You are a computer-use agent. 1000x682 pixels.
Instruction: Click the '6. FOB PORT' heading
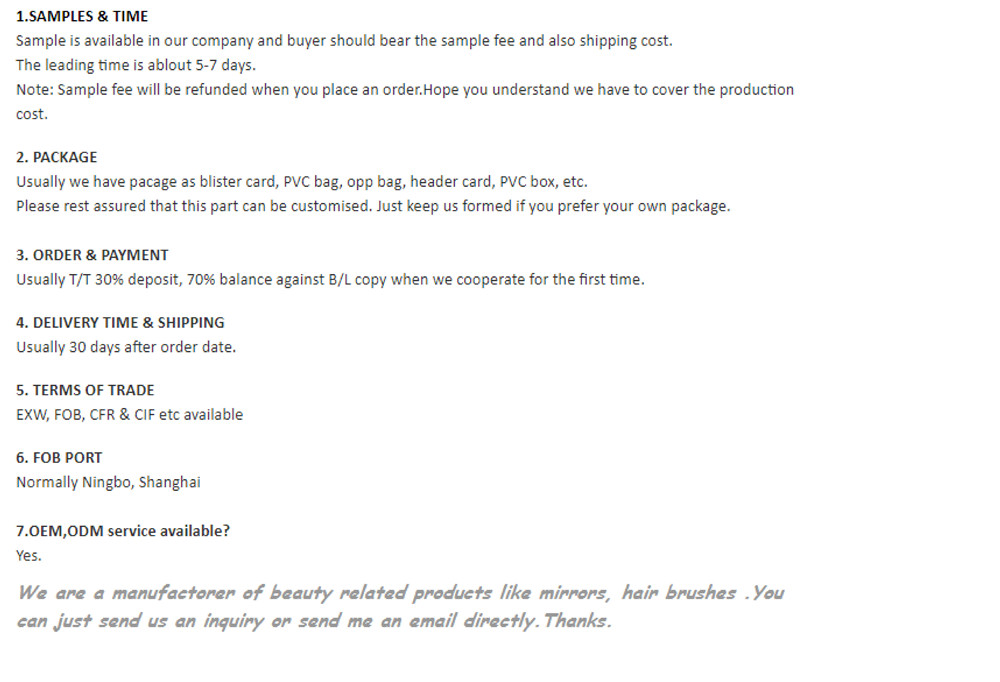(x=59, y=458)
